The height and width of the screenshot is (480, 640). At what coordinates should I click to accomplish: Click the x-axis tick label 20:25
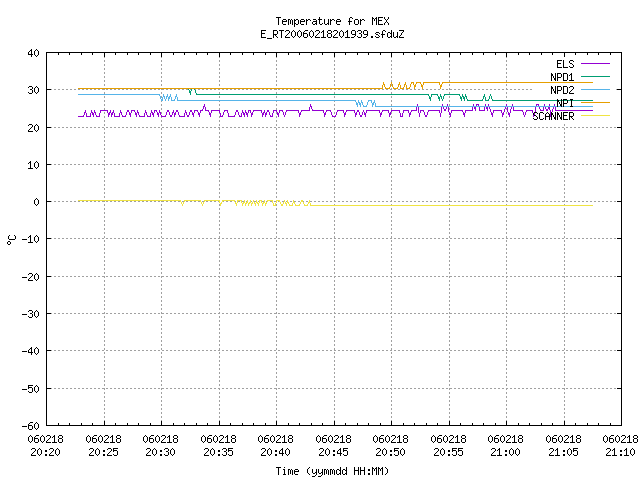[x=104, y=452]
